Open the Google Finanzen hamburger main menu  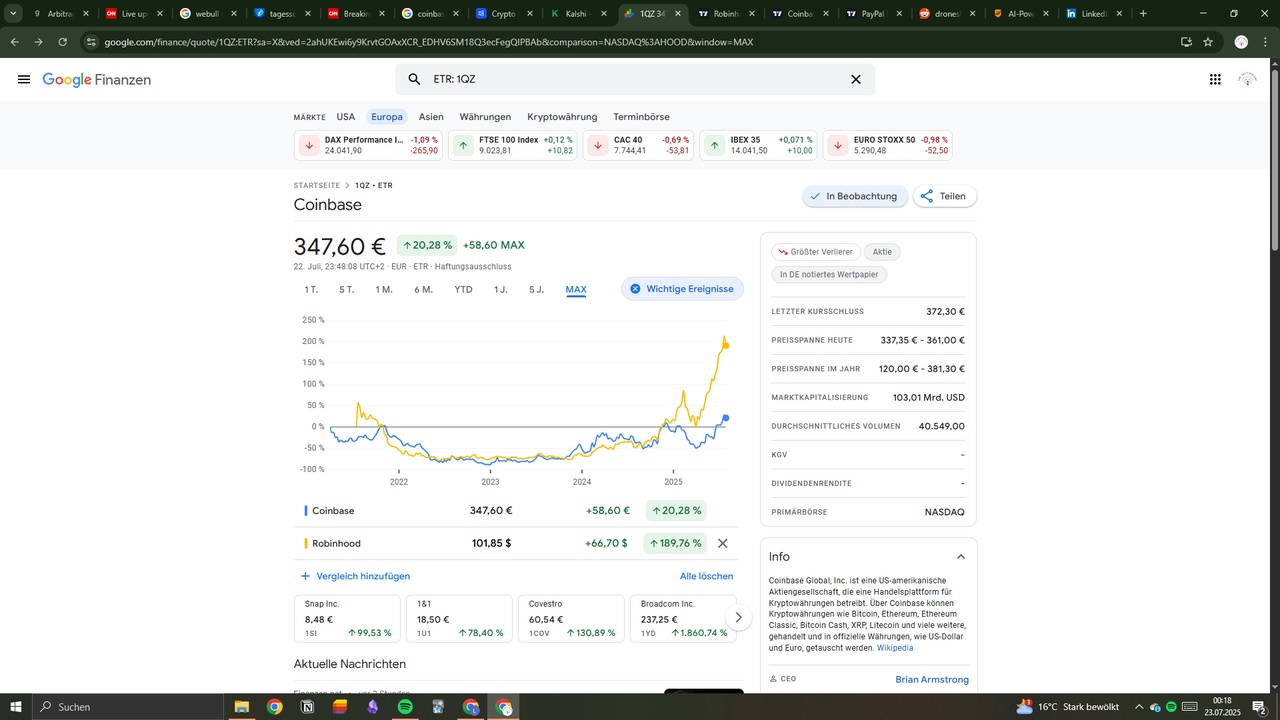24,80
